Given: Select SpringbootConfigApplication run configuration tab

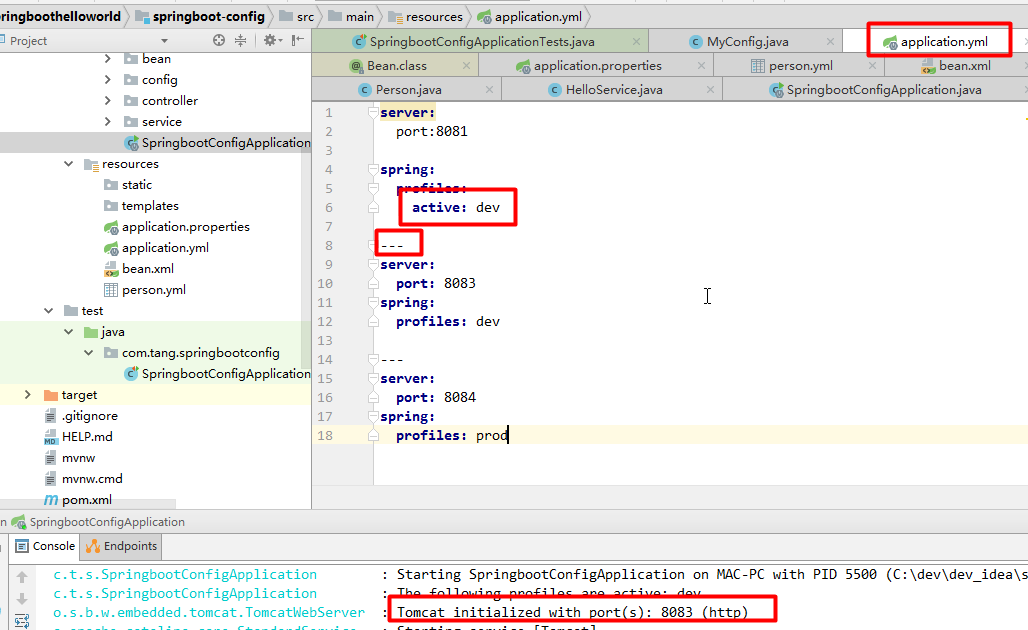Looking at the screenshot, I should click(x=98, y=522).
